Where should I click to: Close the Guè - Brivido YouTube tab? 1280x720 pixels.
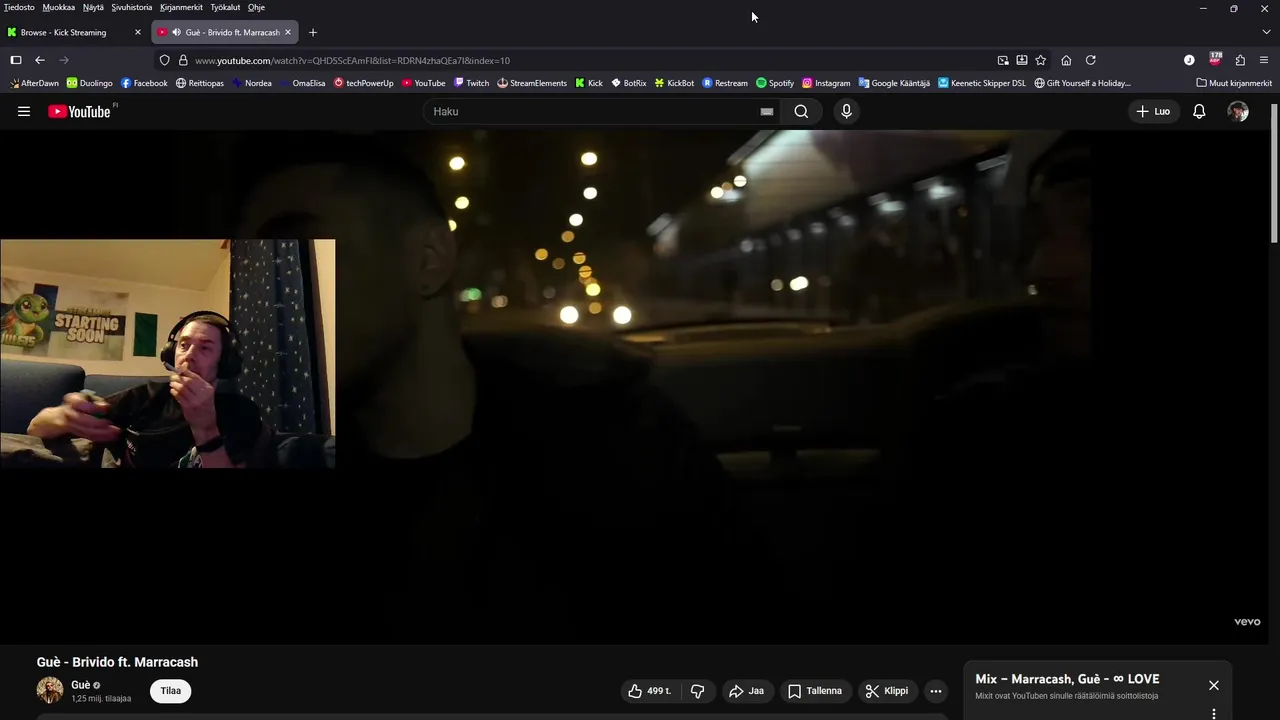[x=288, y=32]
